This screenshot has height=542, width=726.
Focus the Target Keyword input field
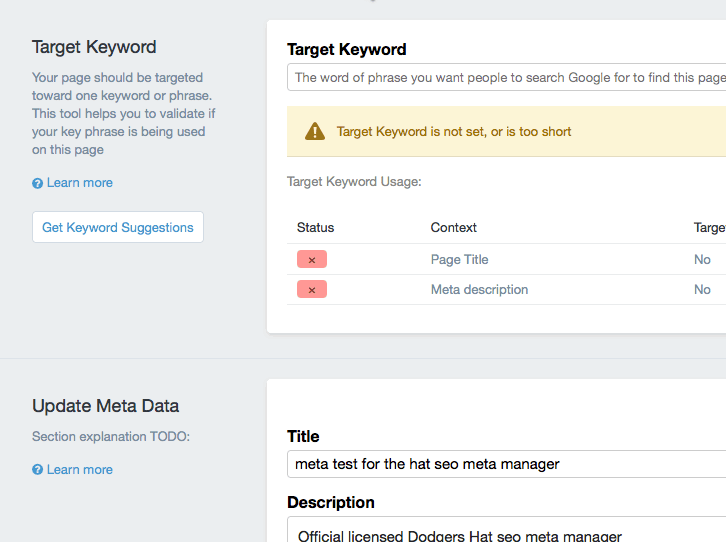507,77
